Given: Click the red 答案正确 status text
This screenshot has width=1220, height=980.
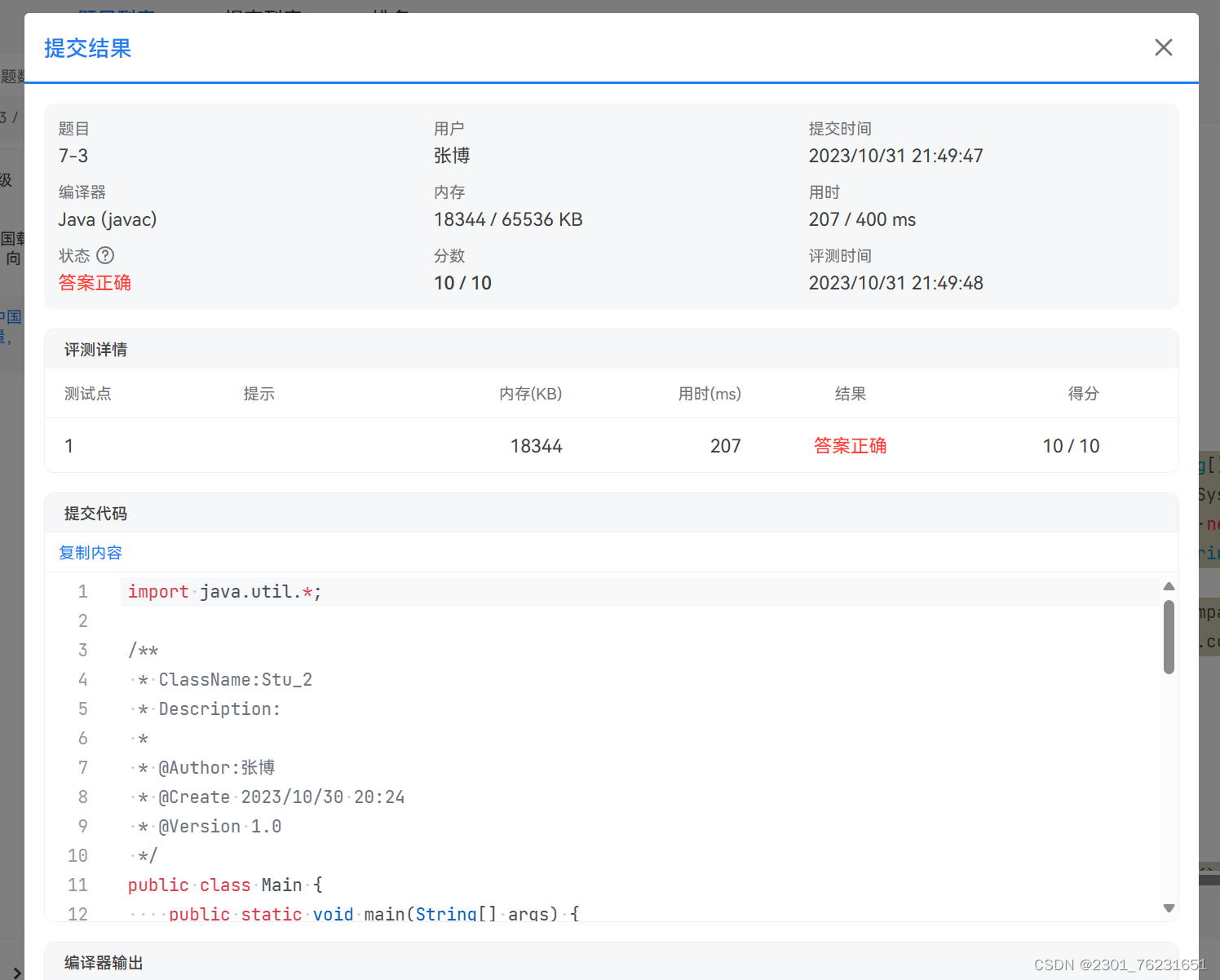Looking at the screenshot, I should point(95,283).
